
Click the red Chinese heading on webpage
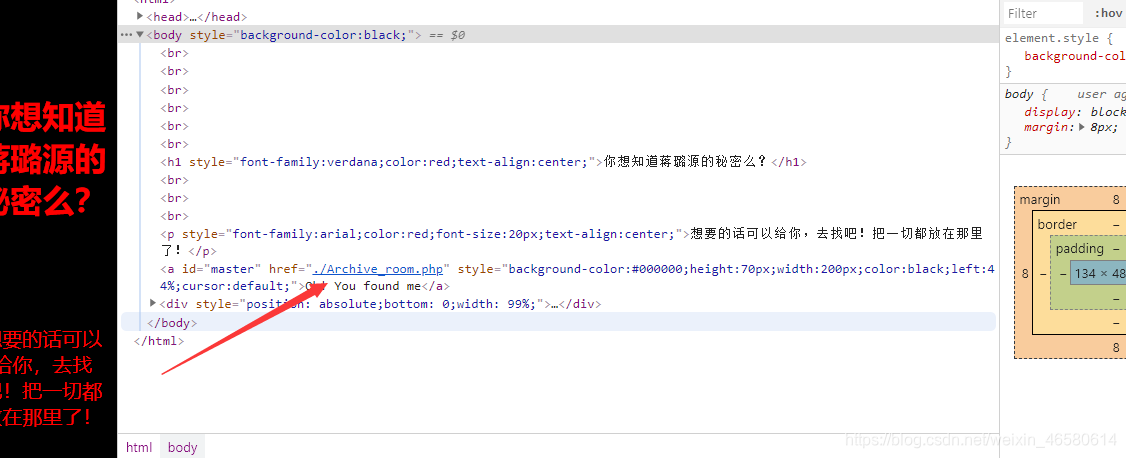point(53,159)
